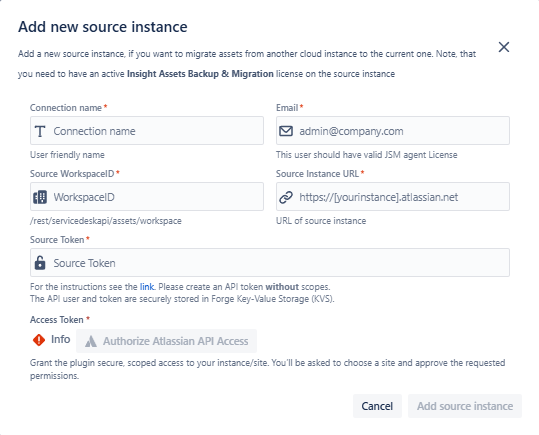Focus the Connection name input field

tap(147, 131)
